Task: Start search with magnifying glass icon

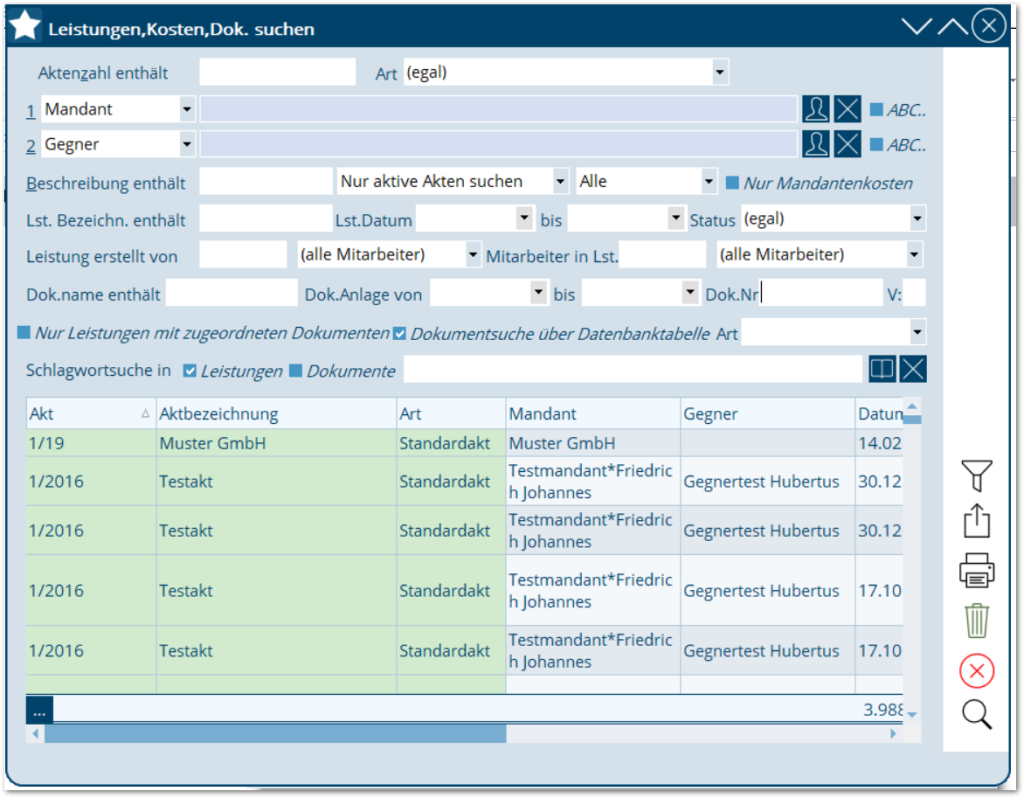Action: (x=976, y=715)
